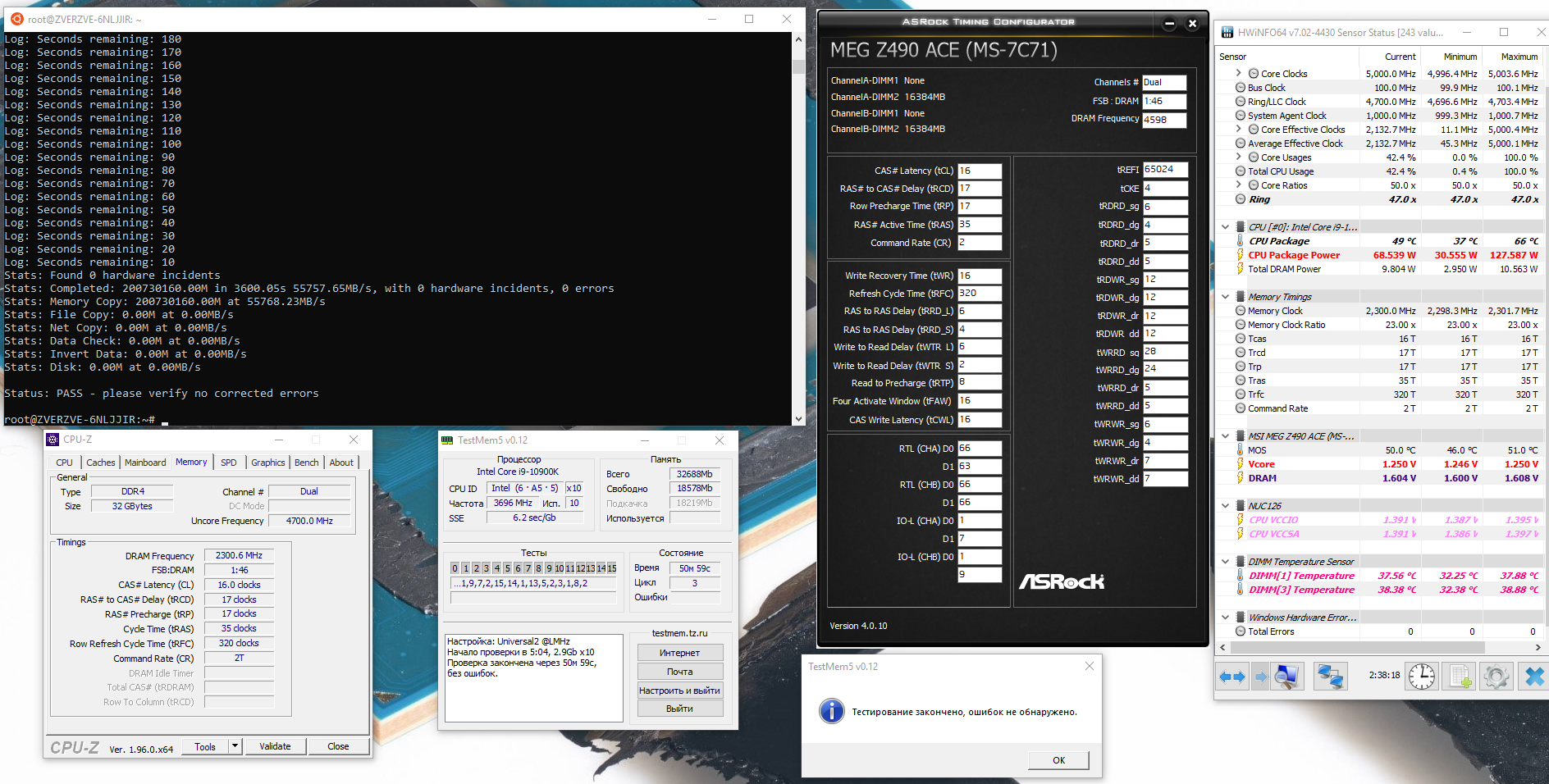The height and width of the screenshot is (784, 1549).
Task: Click the clock icon beside Bus Clock
Action: [1241, 88]
